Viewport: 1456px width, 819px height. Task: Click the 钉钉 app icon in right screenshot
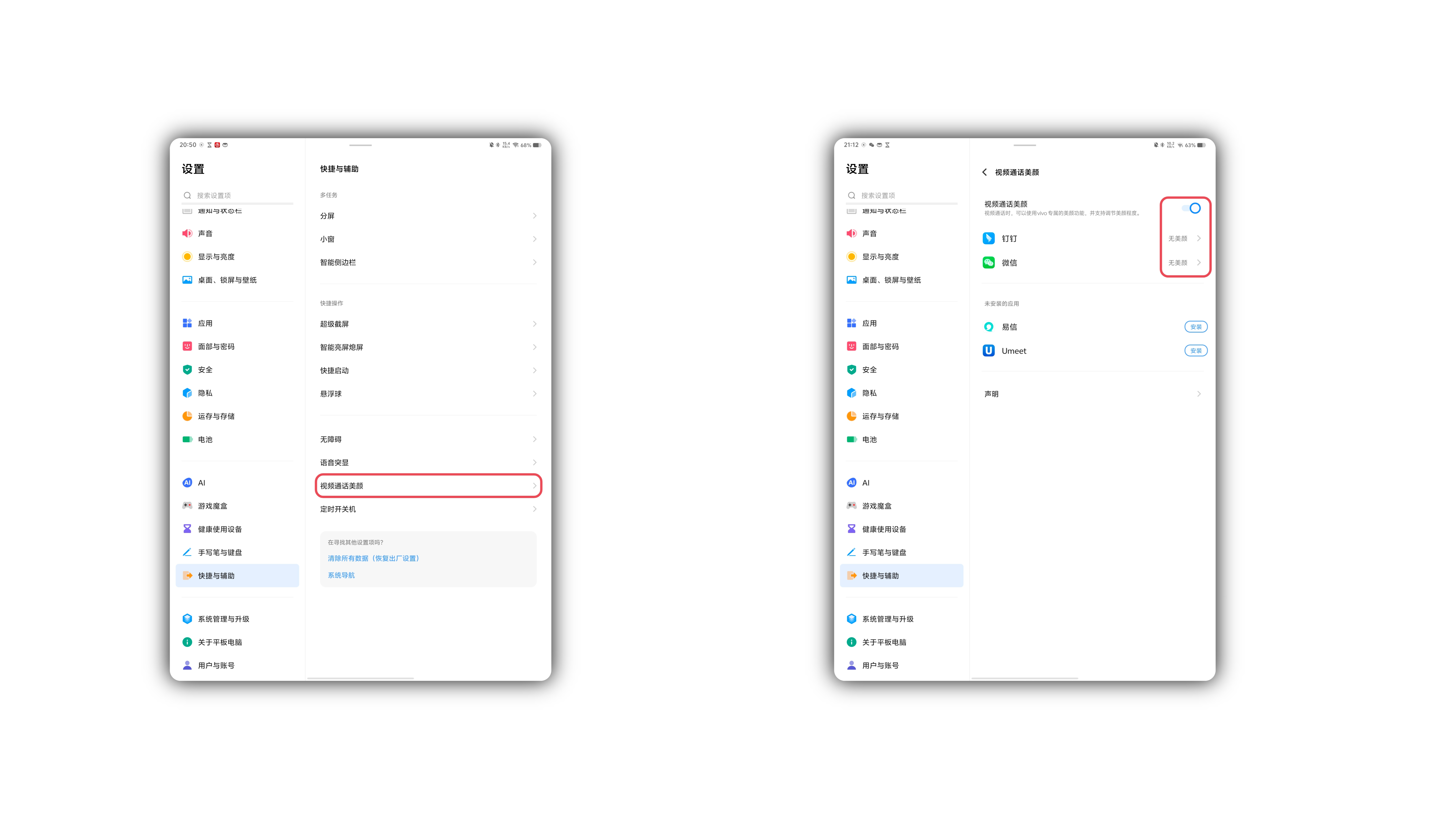(x=988, y=238)
